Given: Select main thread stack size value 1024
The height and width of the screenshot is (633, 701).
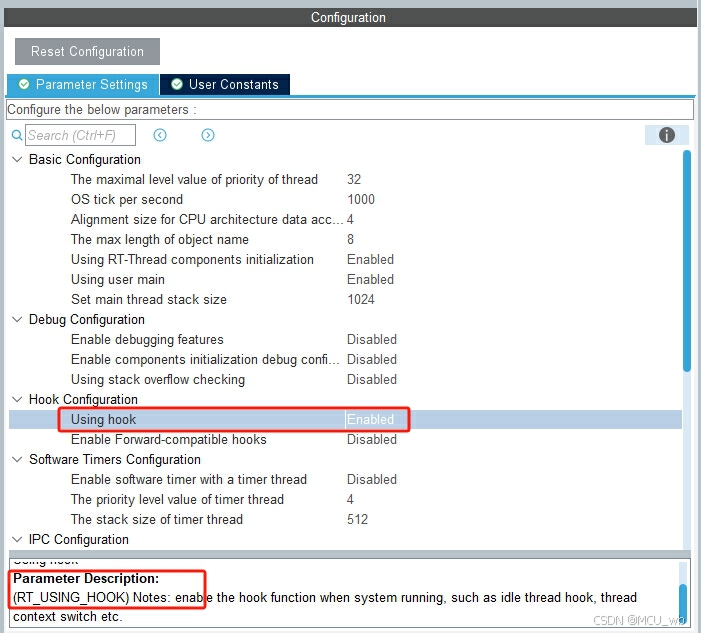Looking at the screenshot, I should click(361, 300).
